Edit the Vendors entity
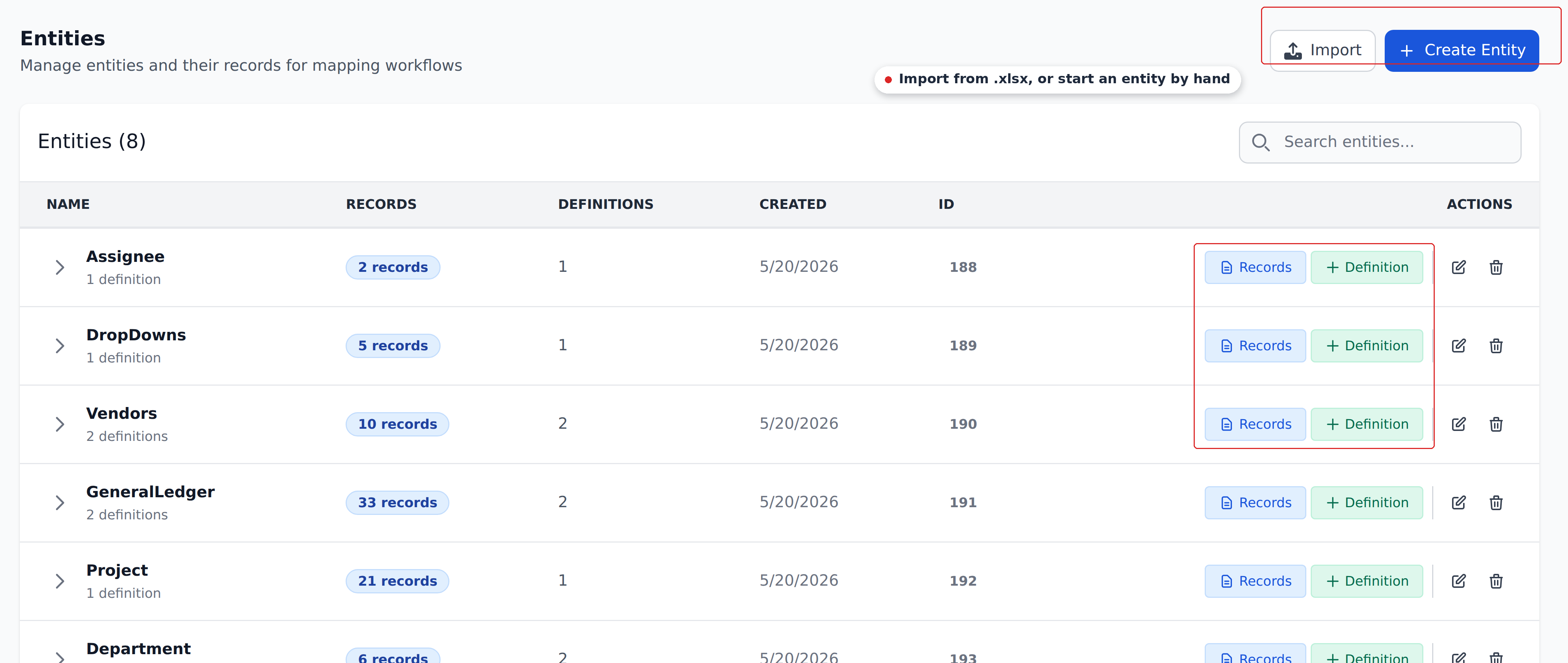This screenshot has width=1568, height=663. [1458, 424]
